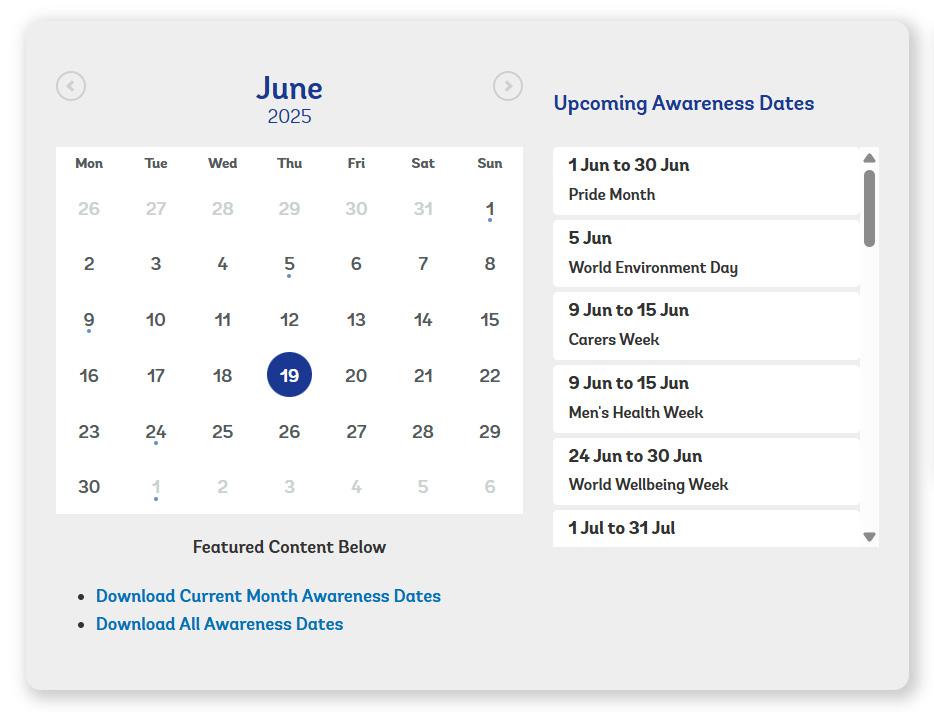Select 22 June on the calendar
Image resolution: width=934 pixels, height=712 pixels.
(x=490, y=376)
